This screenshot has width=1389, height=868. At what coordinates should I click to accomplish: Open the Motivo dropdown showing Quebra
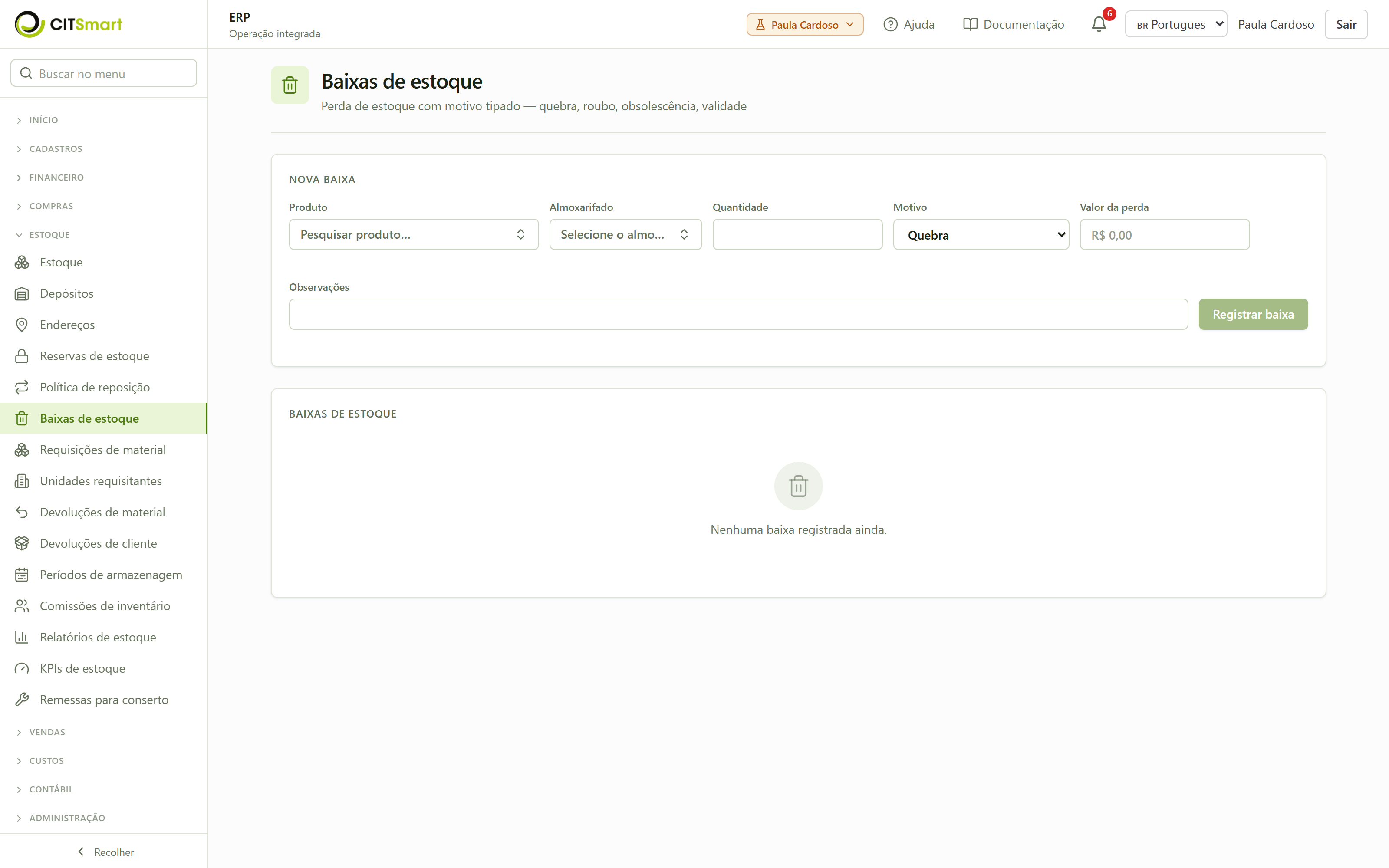[x=981, y=234]
